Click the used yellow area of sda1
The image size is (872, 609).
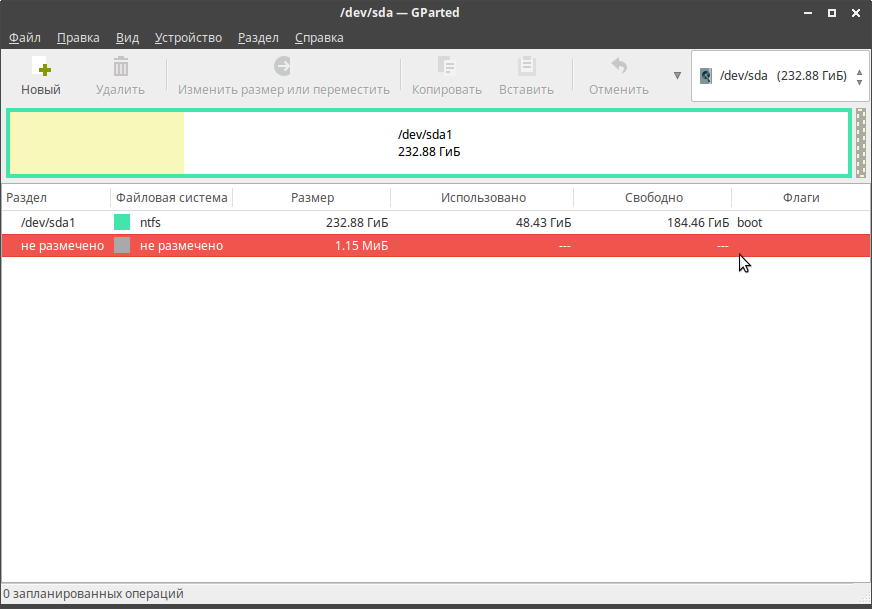(x=97, y=143)
